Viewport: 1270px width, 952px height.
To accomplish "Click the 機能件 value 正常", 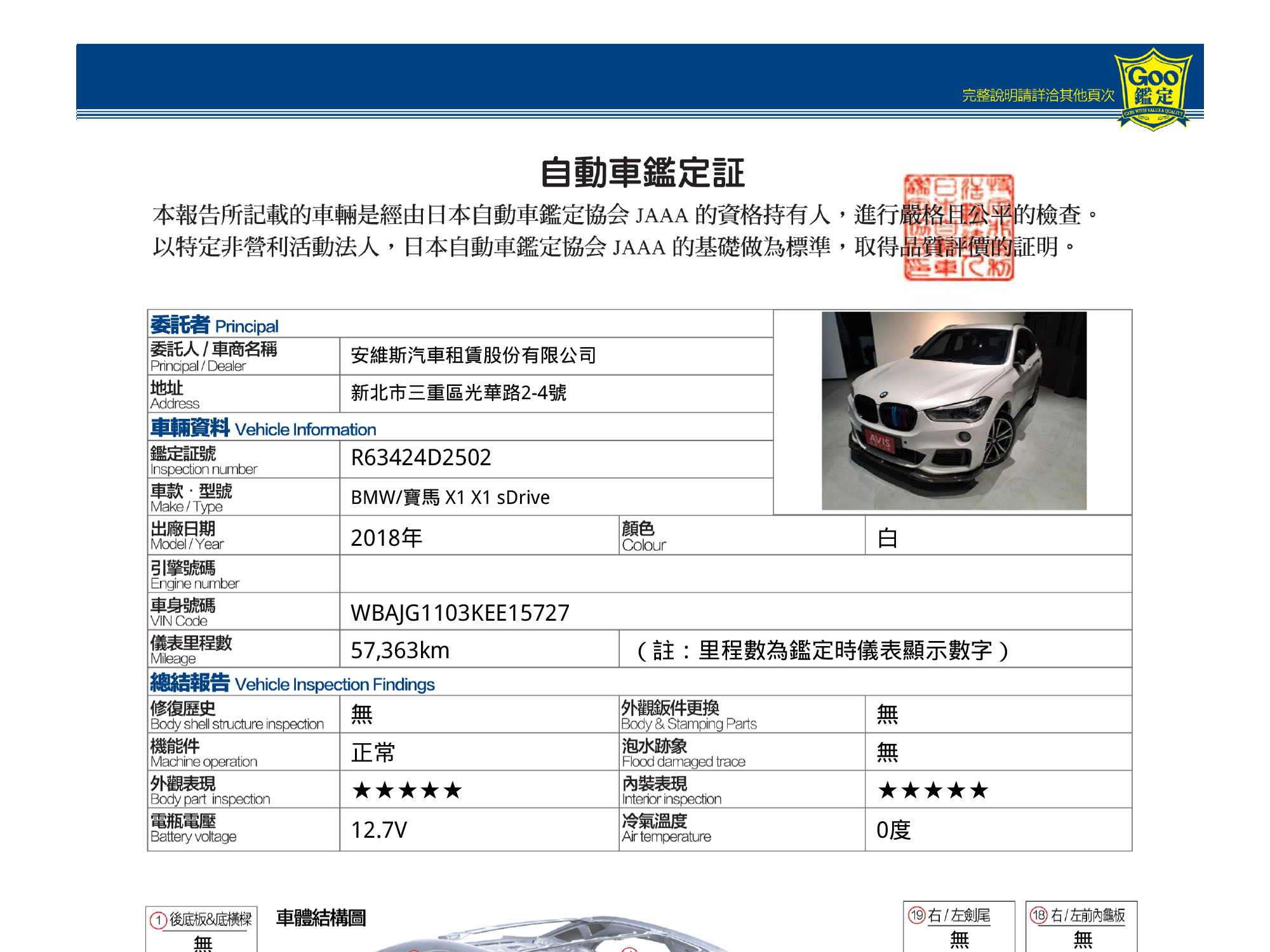I will tap(373, 752).
